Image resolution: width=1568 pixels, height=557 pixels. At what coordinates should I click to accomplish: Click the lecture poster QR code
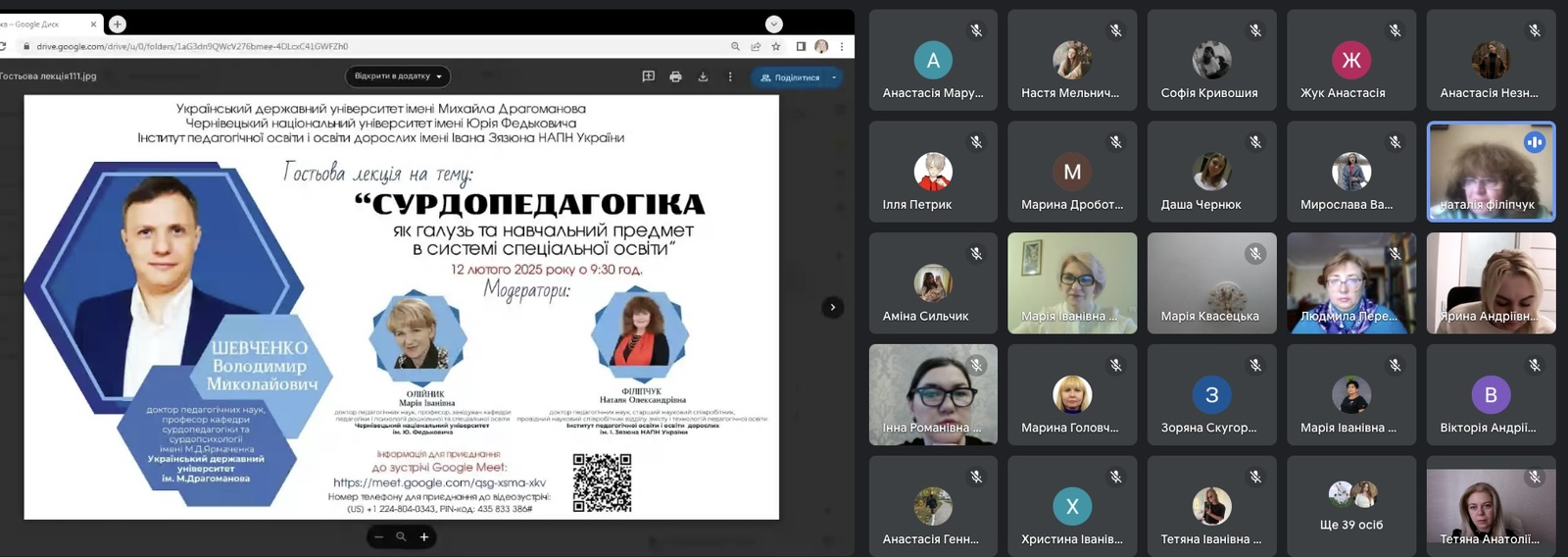[602, 482]
